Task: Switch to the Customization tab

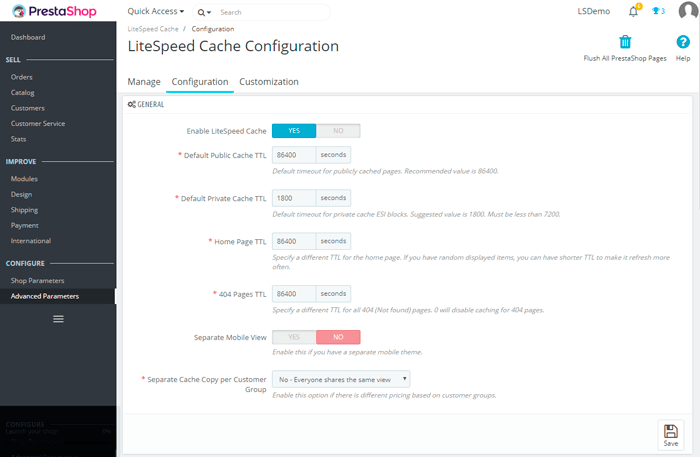Action: 269,82
